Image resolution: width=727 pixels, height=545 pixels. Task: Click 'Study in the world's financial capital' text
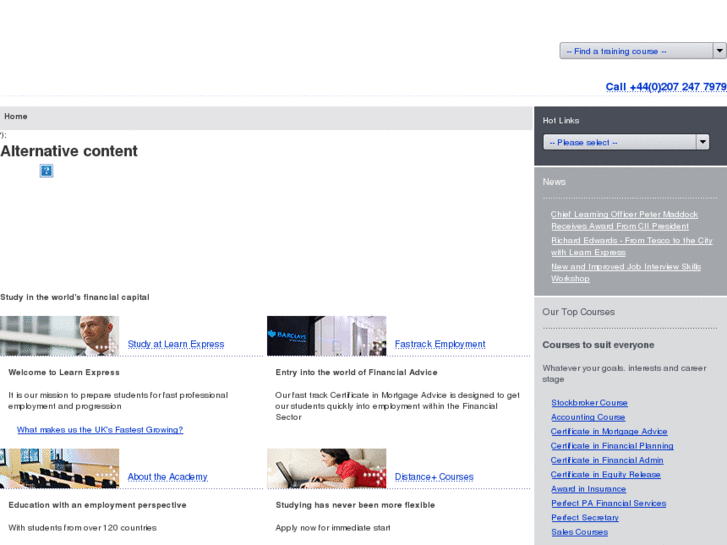tap(75, 297)
